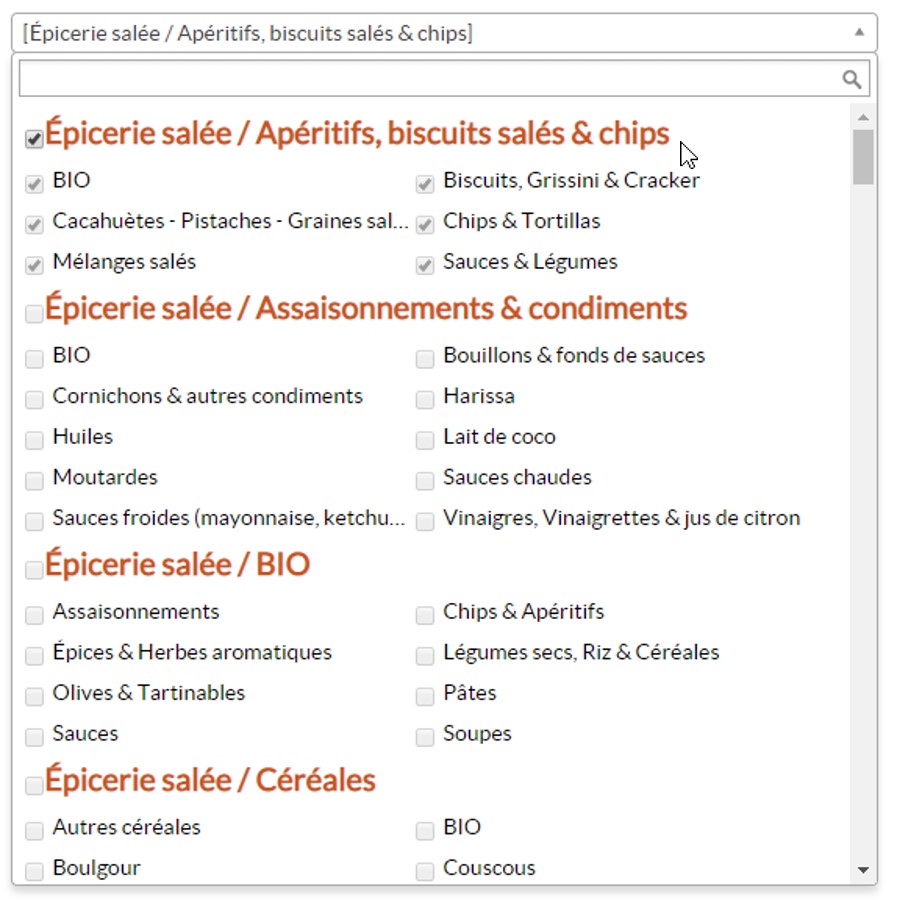Check the Huiles option
Image resolution: width=897 pixels, height=900 pixels.
coord(34,440)
